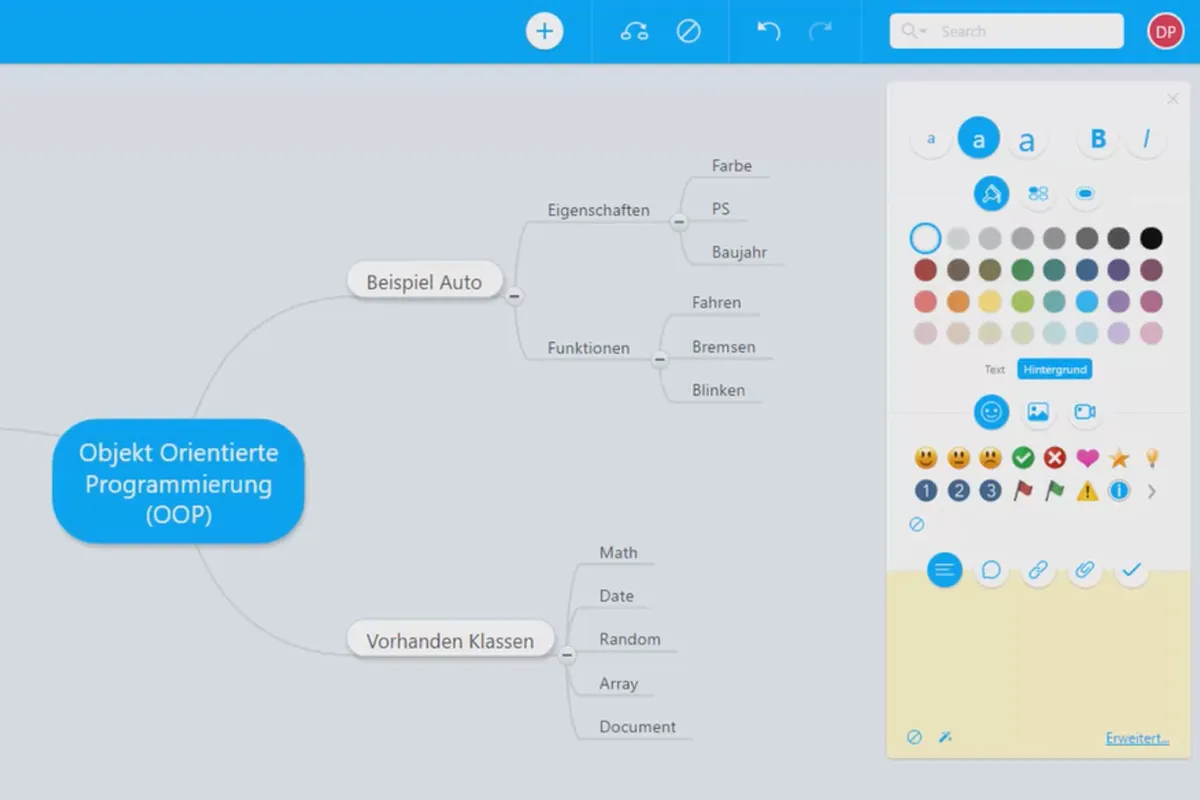
Task: Add the orange star icon
Action: click(x=1119, y=458)
